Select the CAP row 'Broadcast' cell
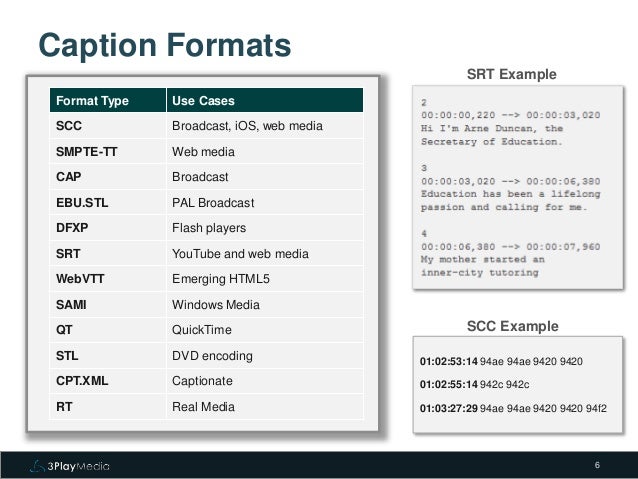638x479 pixels. 265,177
